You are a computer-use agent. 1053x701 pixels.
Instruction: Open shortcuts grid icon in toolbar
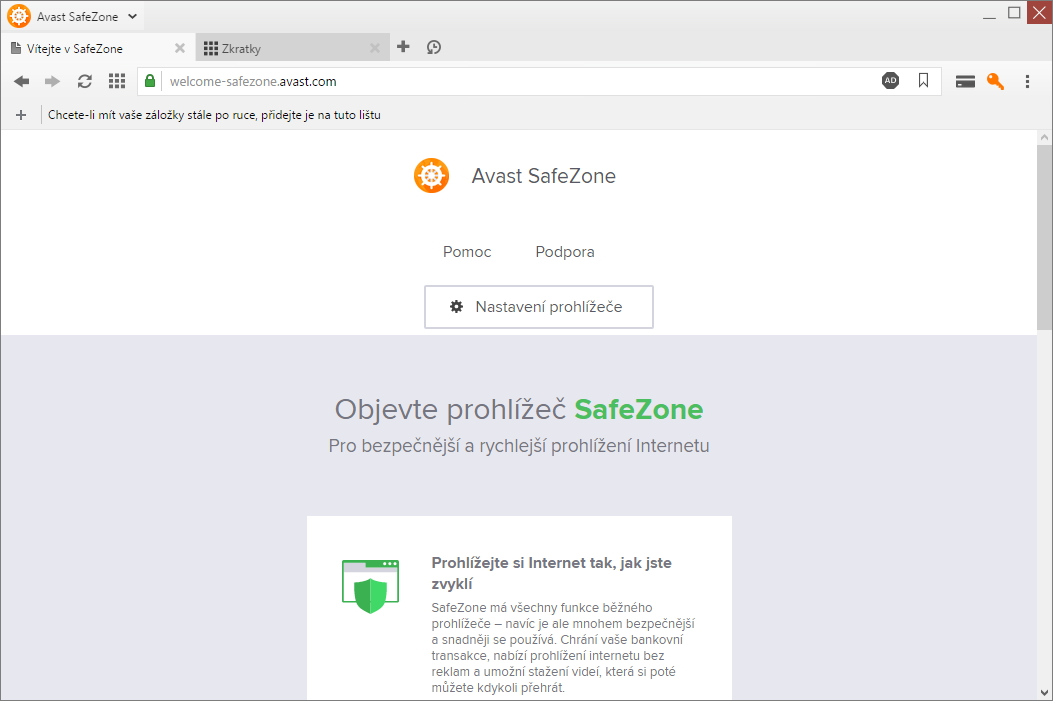(117, 81)
